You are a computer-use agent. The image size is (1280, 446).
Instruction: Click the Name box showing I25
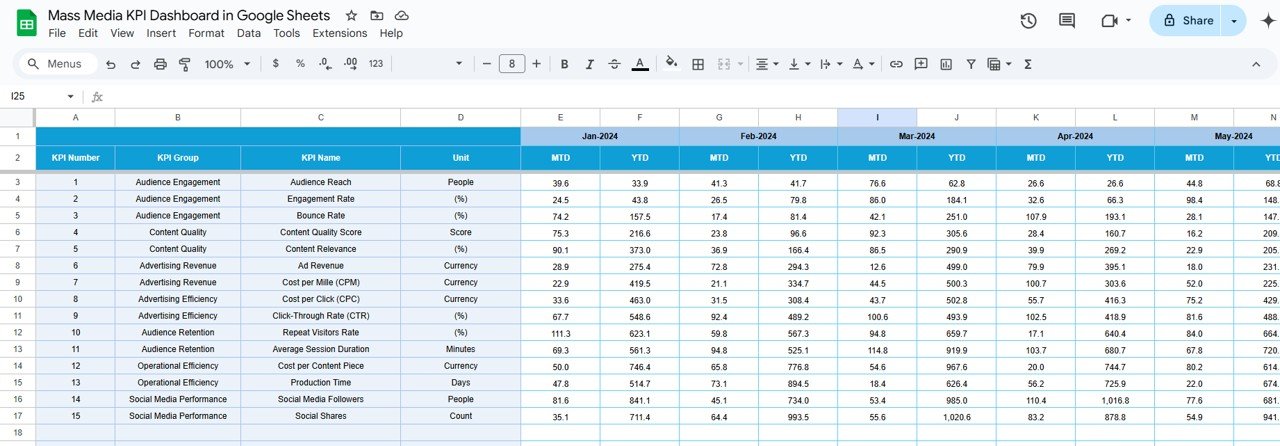click(x=35, y=96)
